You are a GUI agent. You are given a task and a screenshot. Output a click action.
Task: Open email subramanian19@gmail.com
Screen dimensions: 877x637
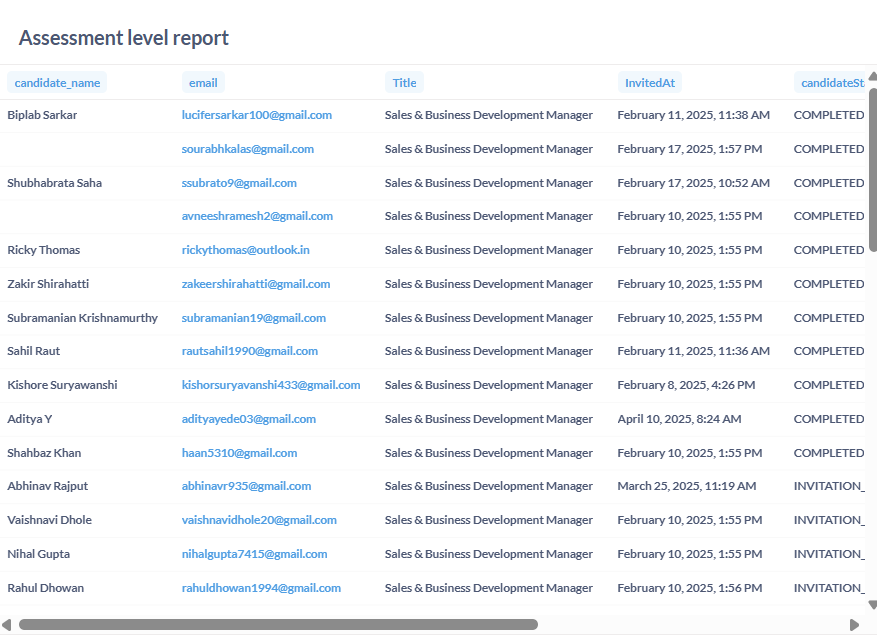[254, 318]
